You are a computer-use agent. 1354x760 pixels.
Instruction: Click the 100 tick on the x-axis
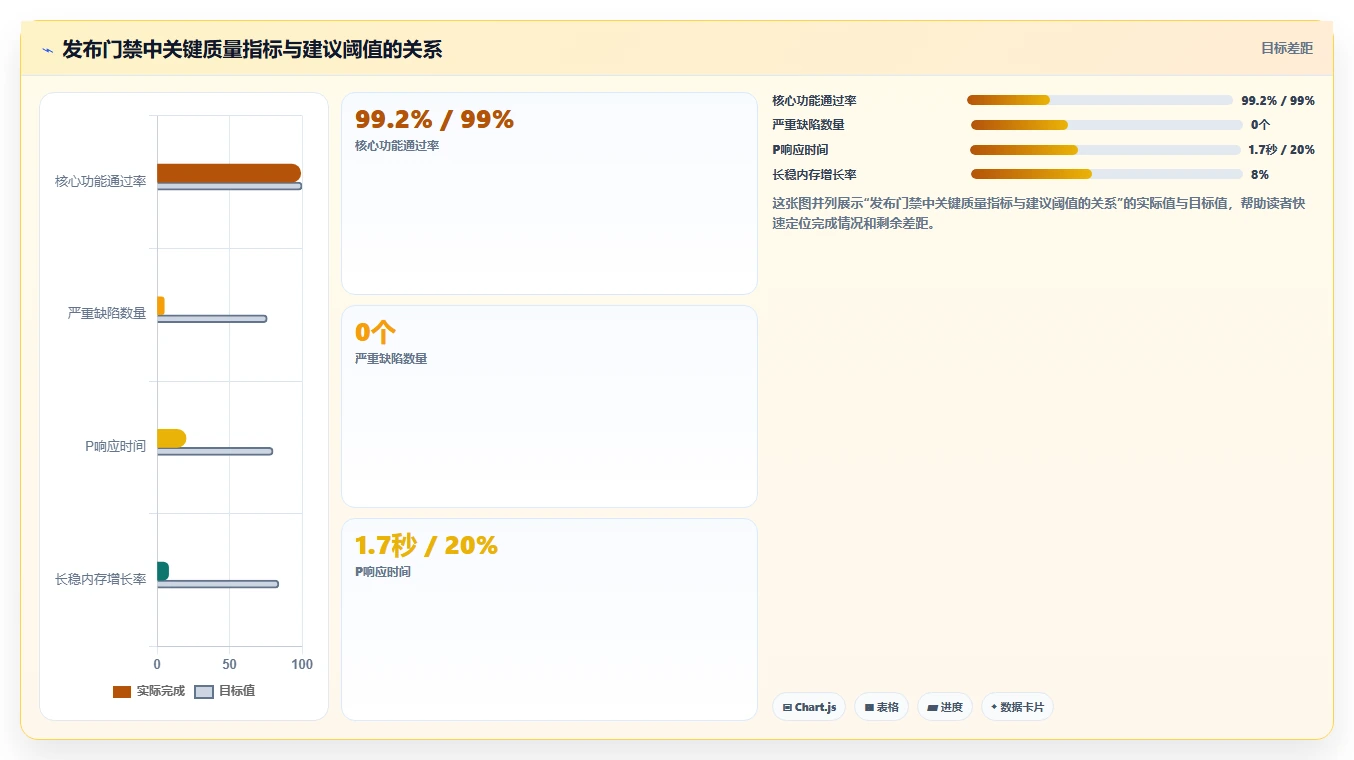tap(302, 664)
